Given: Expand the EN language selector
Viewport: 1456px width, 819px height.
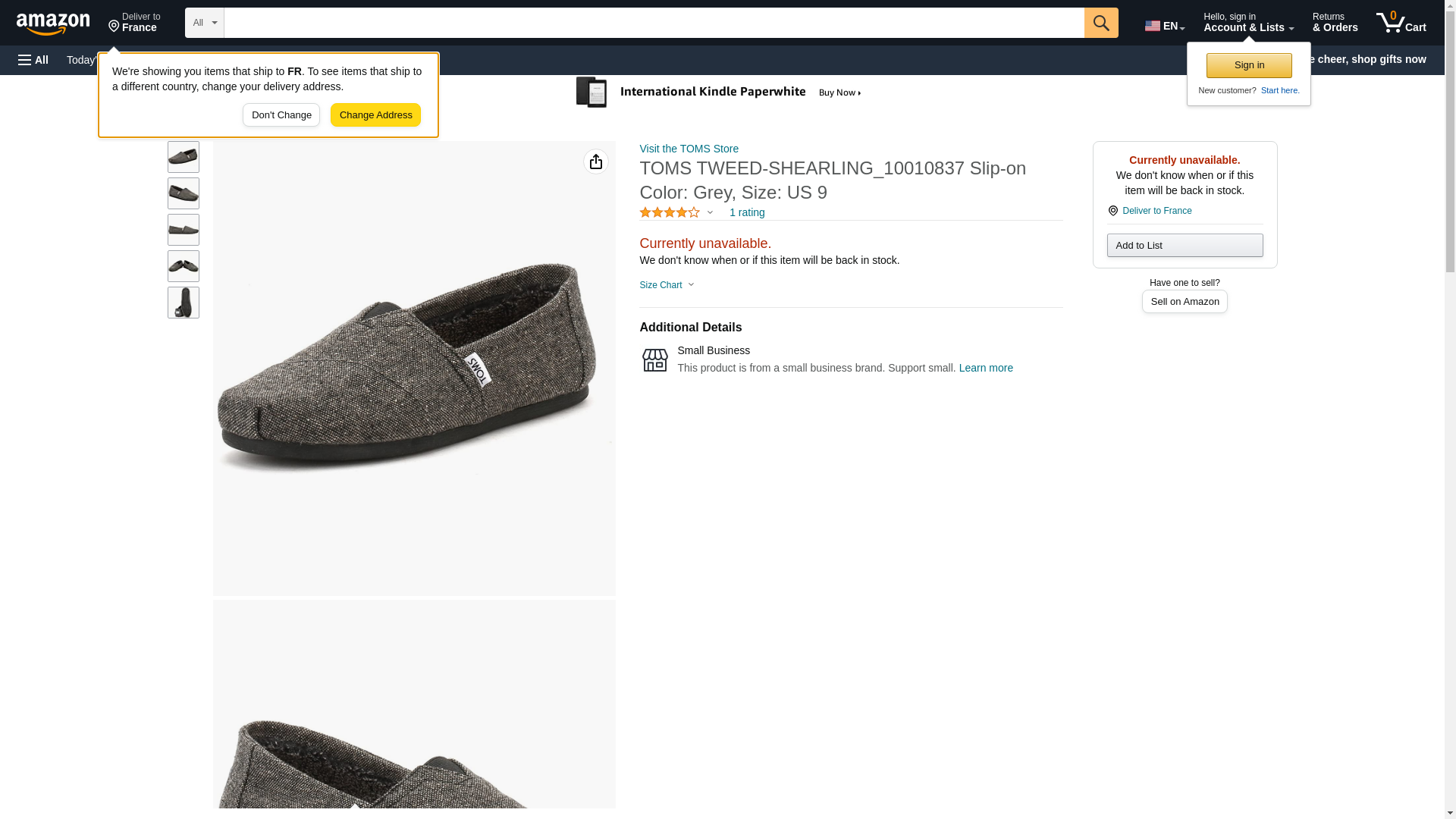Looking at the screenshot, I should [x=1164, y=26].
